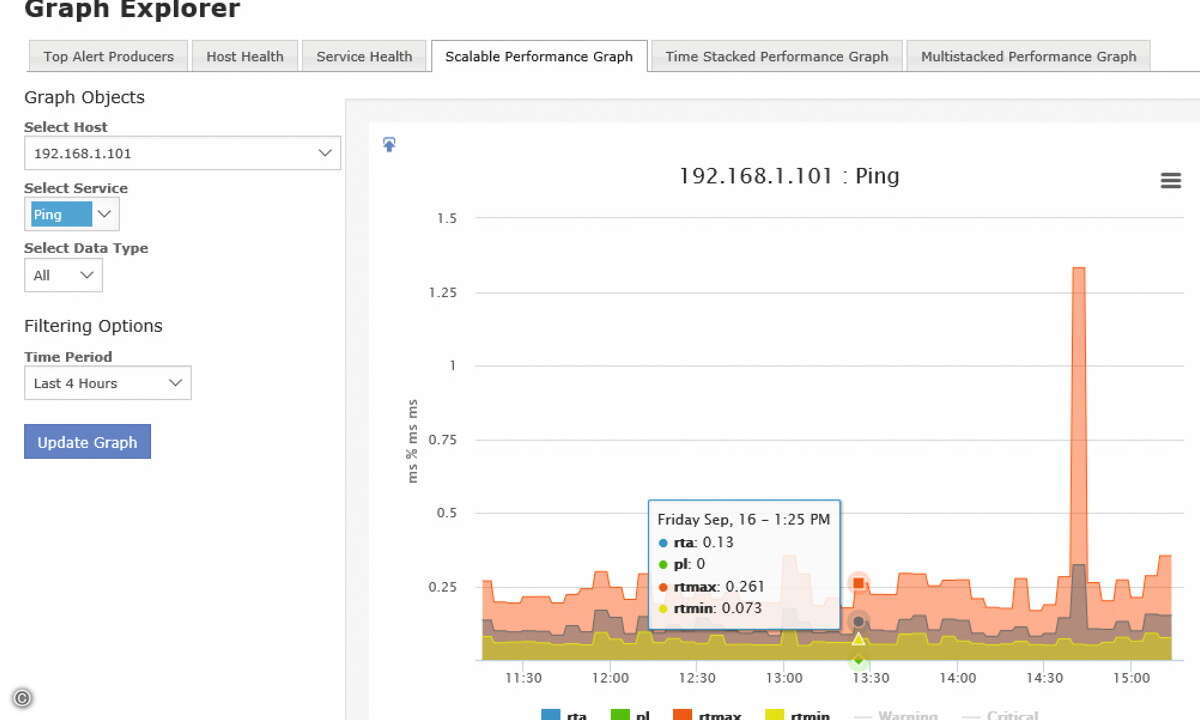Switch to the Host Health tab
The image size is (1200, 720).
click(245, 56)
